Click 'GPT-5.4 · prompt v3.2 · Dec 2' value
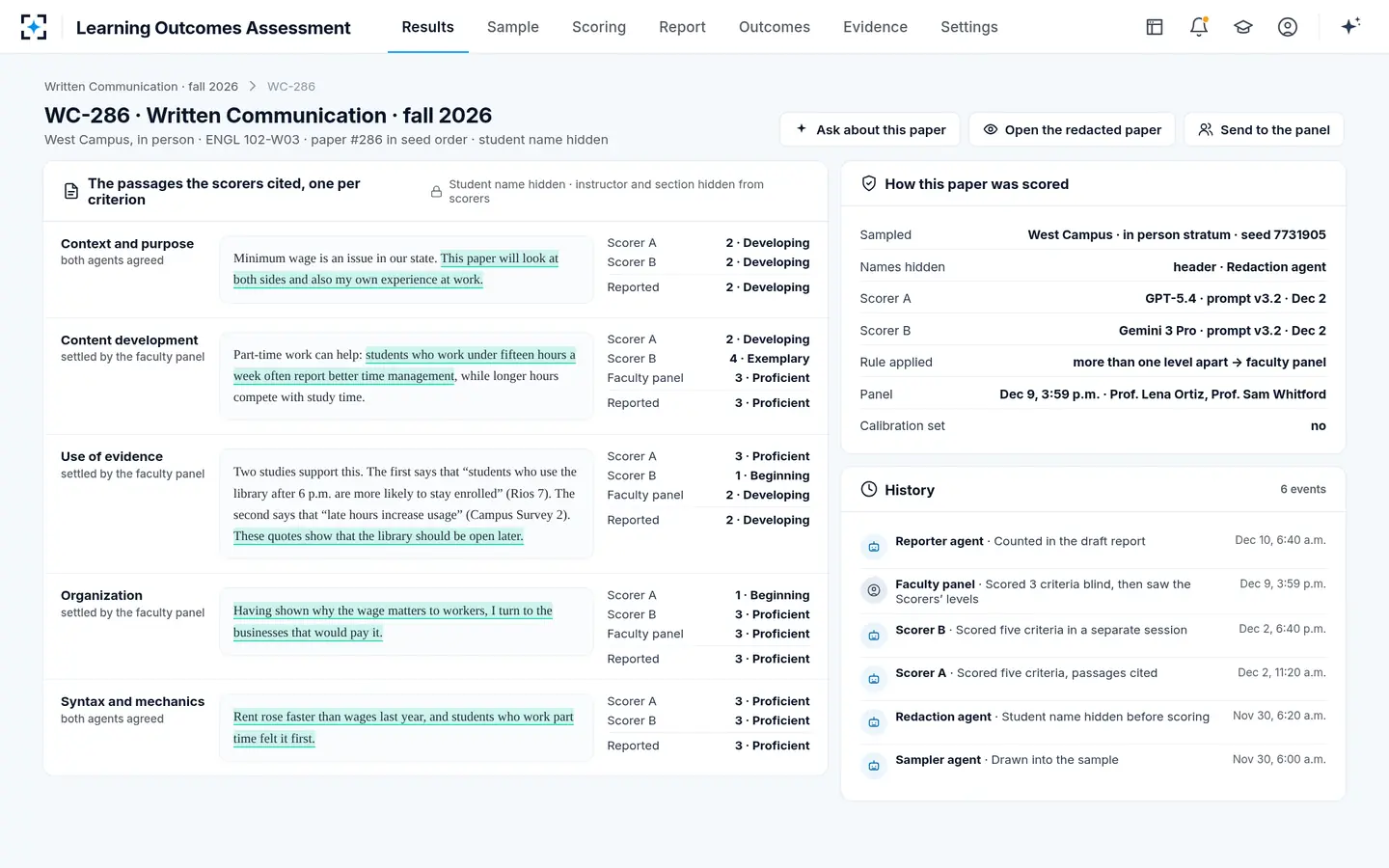Viewport: 1389px width, 868px height. [1236, 298]
